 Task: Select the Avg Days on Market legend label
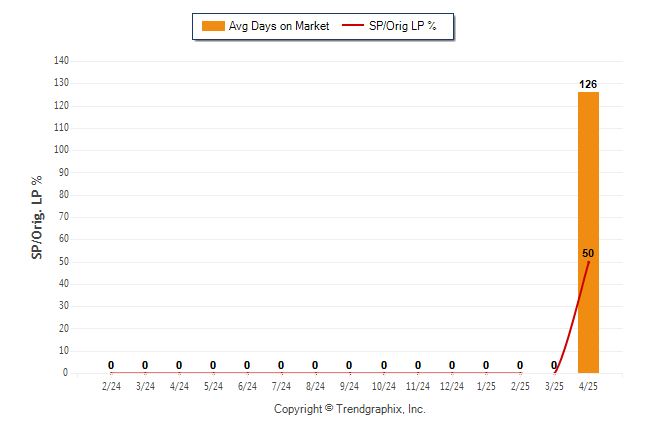pyautogui.click(x=279, y=26)
